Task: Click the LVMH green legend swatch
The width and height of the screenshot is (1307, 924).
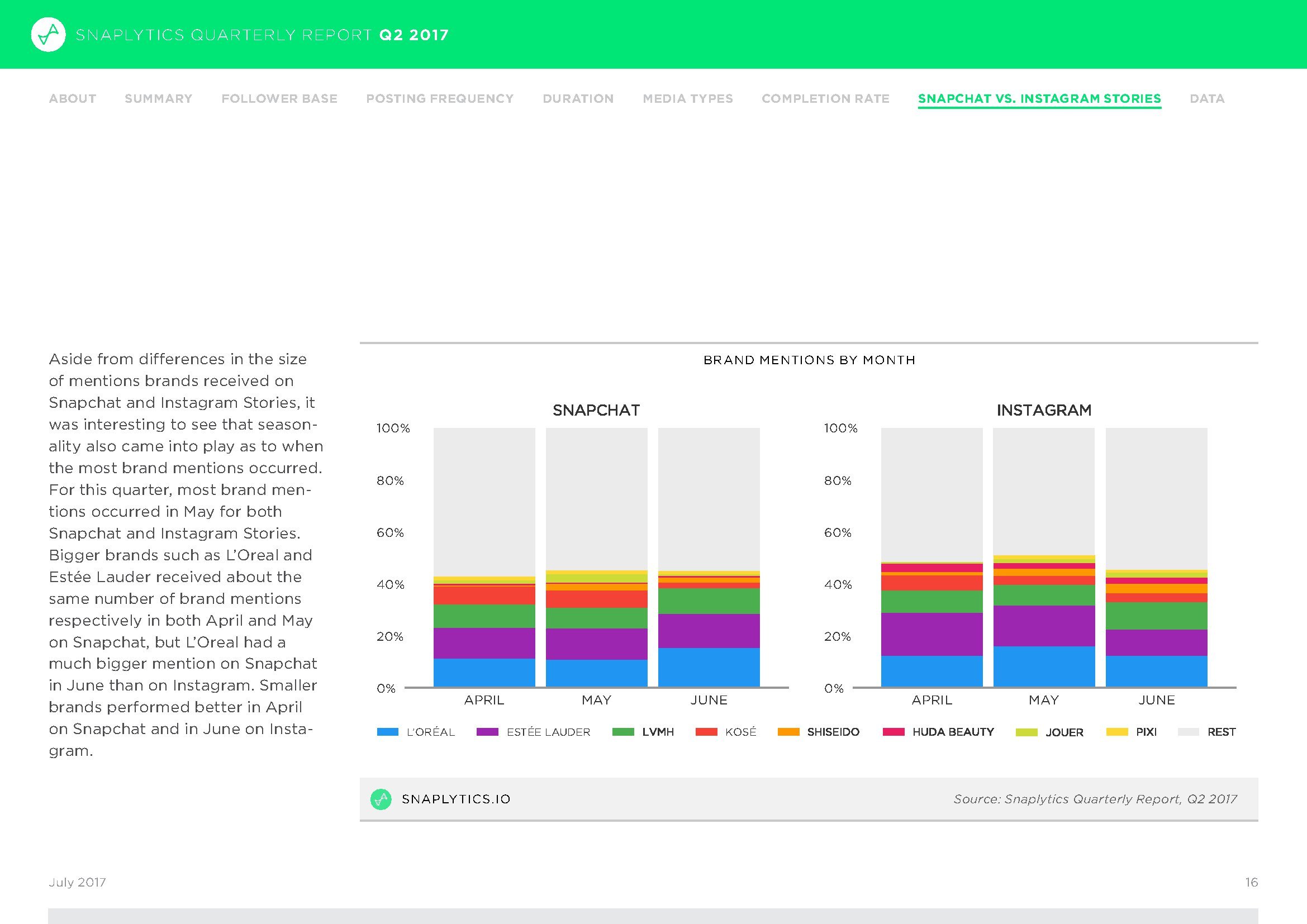Action: tap(622, 732)
